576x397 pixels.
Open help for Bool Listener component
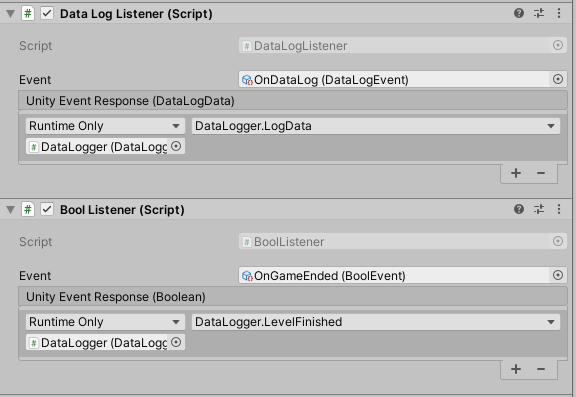pos(519,209)
